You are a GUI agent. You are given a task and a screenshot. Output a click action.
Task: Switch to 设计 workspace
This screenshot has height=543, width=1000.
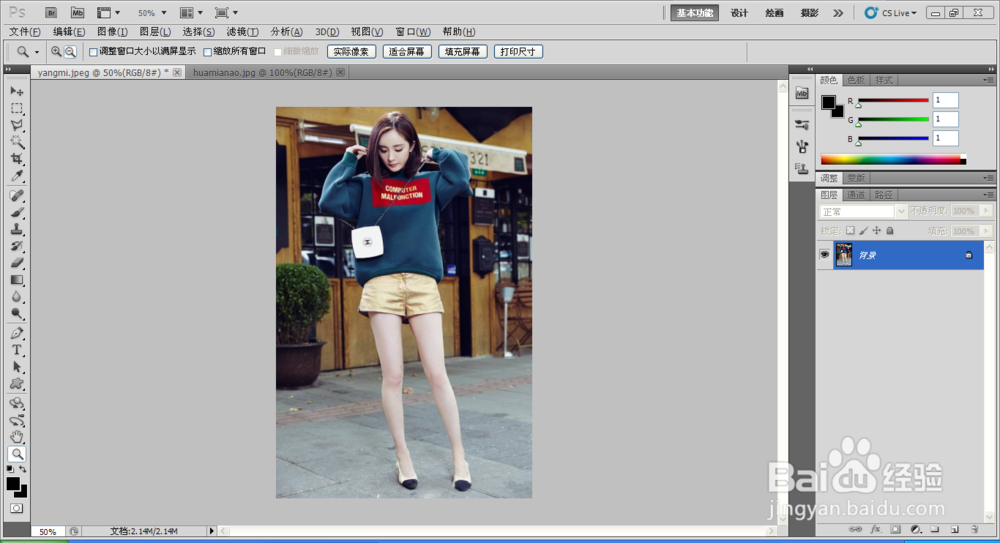(739, 13)
